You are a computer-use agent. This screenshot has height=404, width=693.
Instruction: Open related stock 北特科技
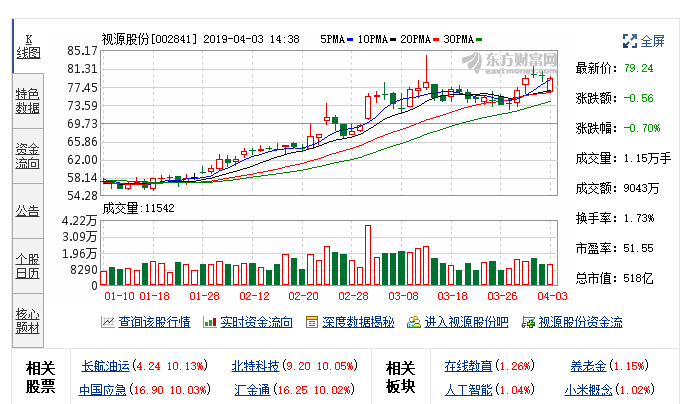point(255,366)
